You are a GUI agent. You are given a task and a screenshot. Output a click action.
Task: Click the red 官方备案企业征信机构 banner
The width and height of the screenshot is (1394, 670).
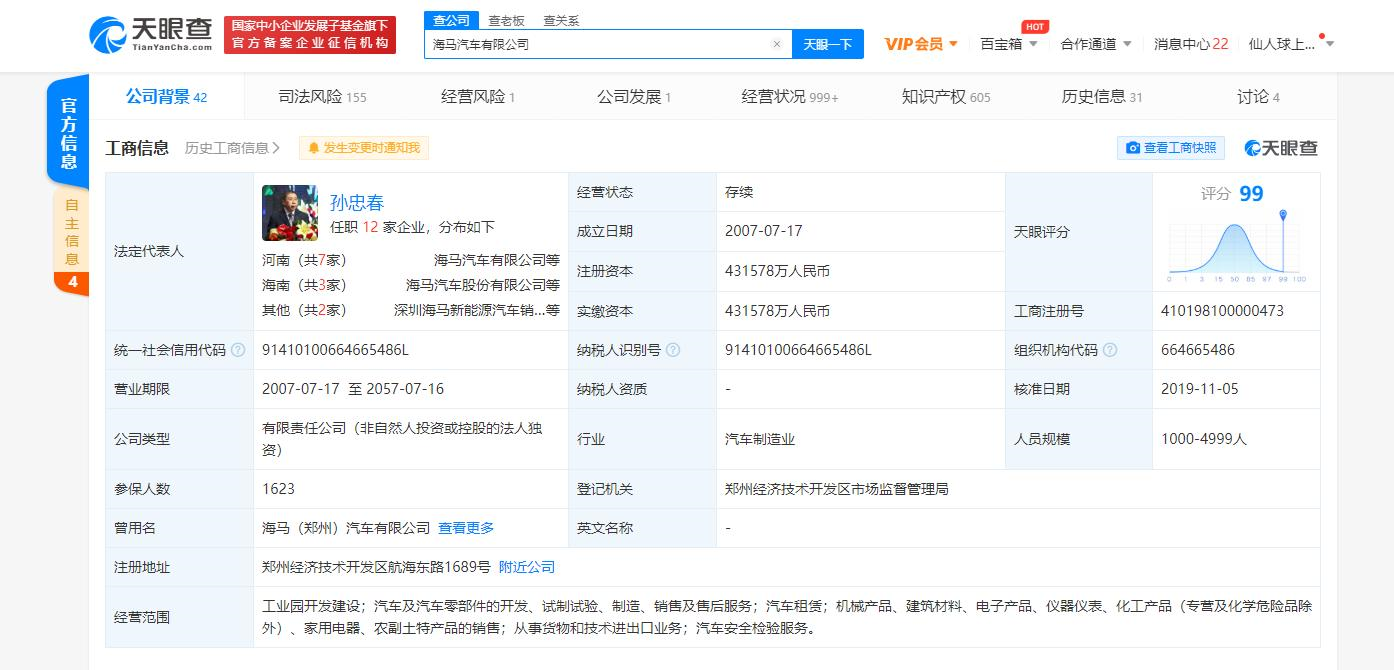coord(310,35)
